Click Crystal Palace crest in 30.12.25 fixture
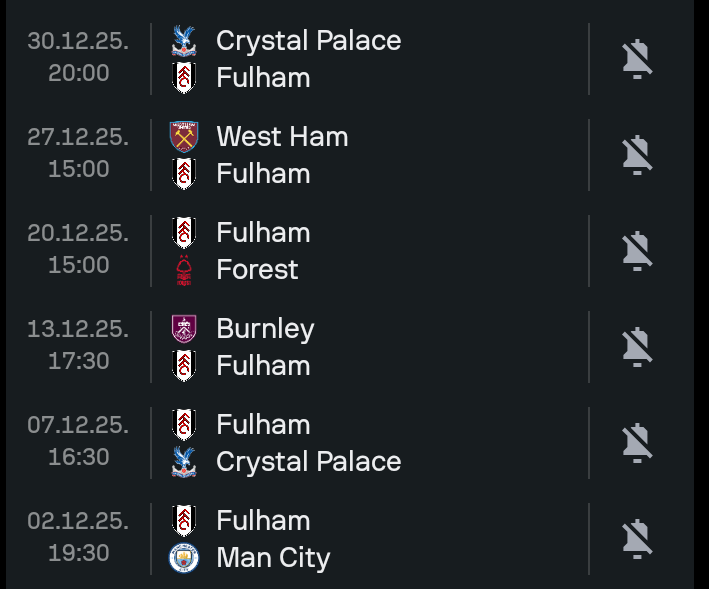The height and width of the screenshot is (589, 709). coord(184,41)
